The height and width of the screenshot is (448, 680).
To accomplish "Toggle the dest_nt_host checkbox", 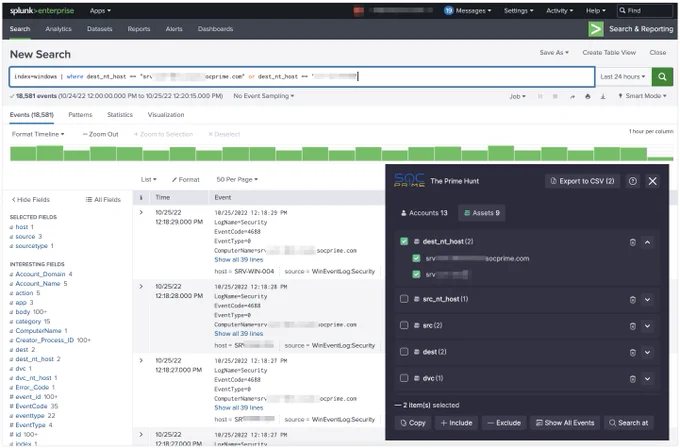I will tap(404, 242).
